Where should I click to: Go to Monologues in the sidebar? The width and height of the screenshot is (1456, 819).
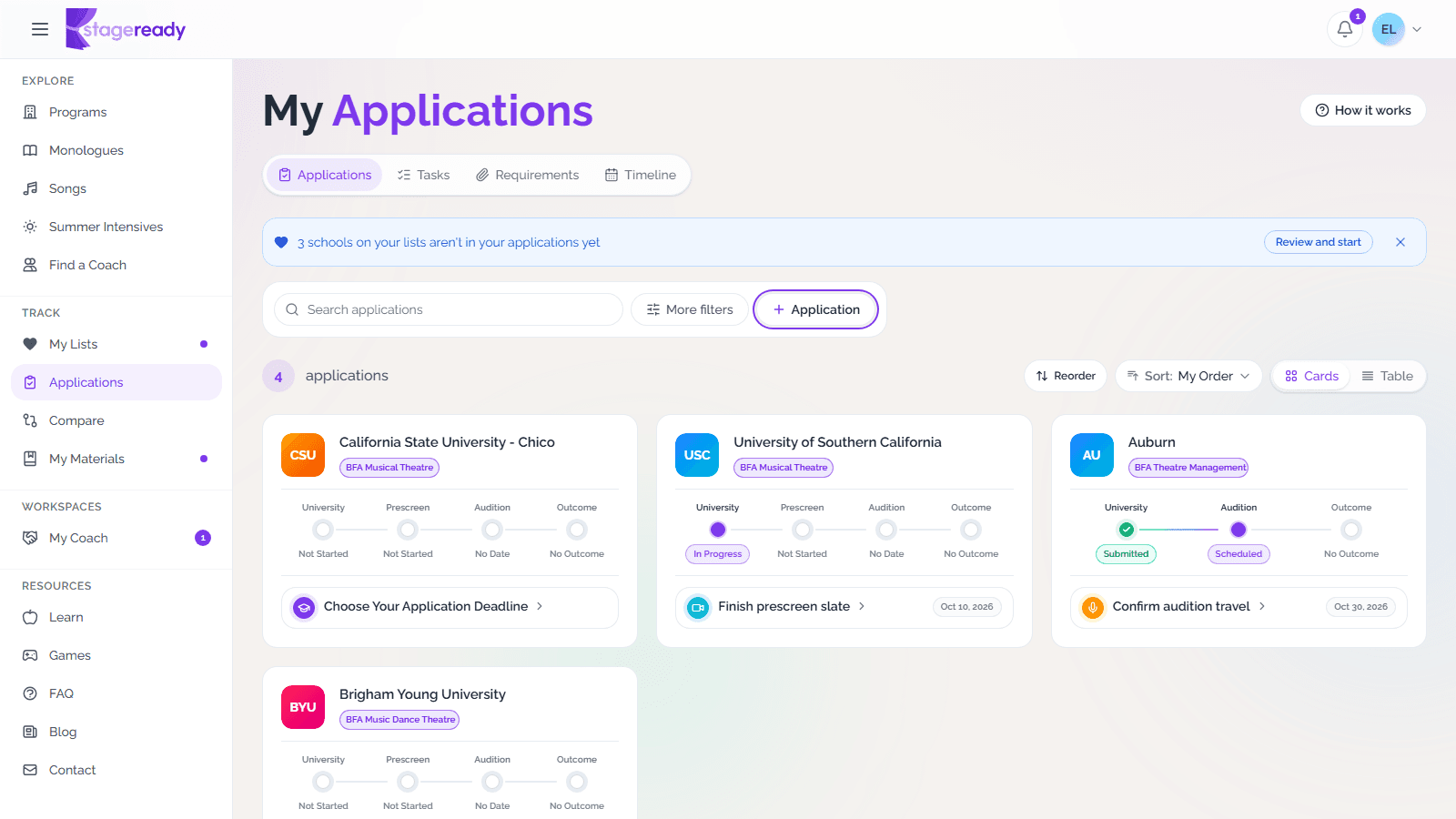point(116,150)
